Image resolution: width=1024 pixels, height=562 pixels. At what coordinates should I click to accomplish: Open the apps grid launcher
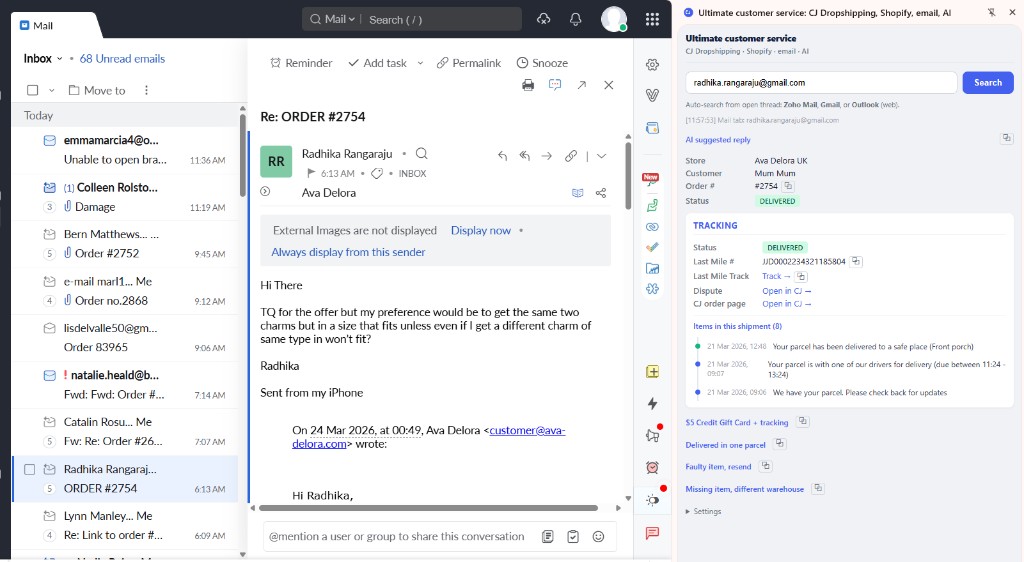(x=652, y=20)
